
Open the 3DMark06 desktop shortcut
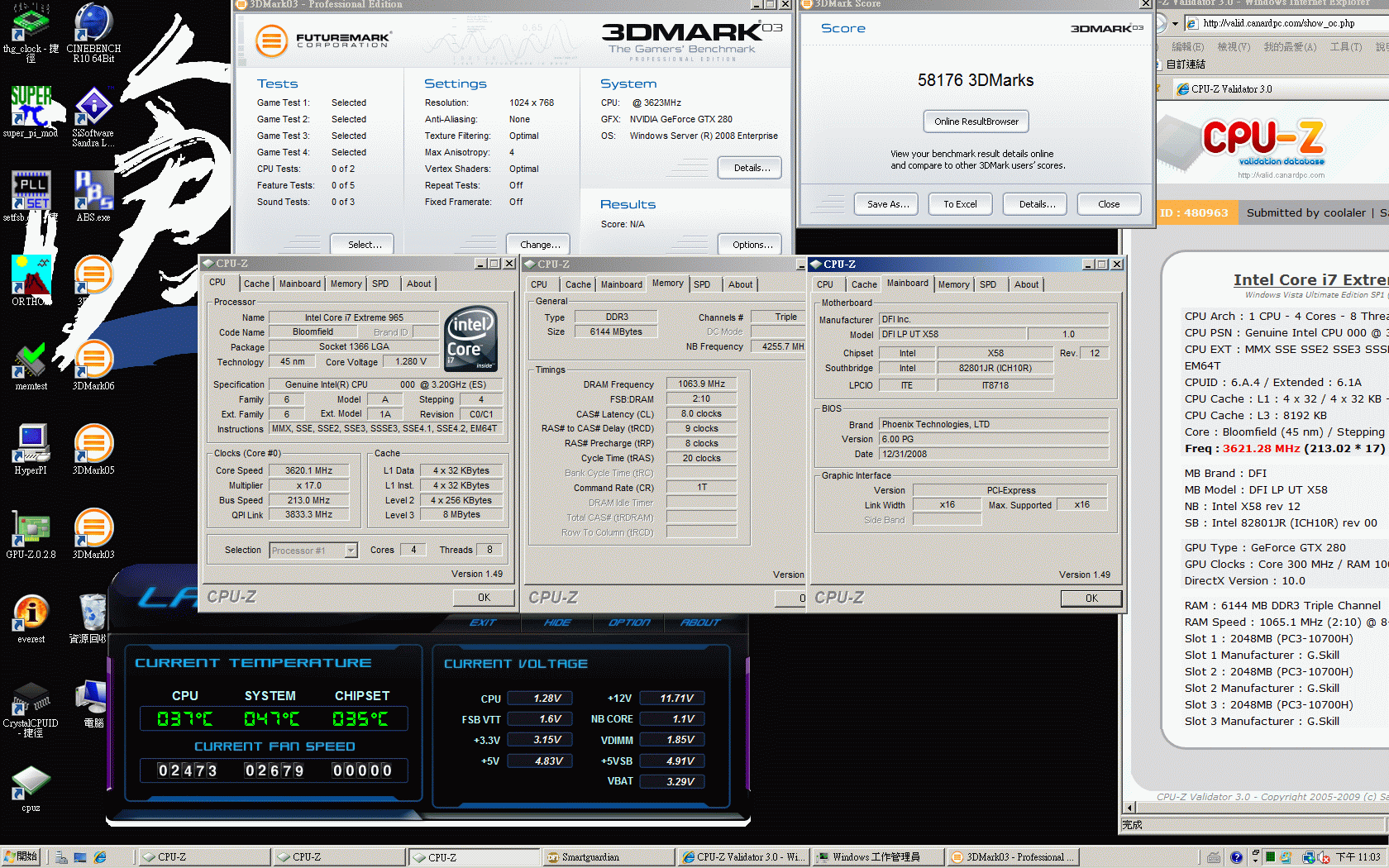click(x=93, y=365)
